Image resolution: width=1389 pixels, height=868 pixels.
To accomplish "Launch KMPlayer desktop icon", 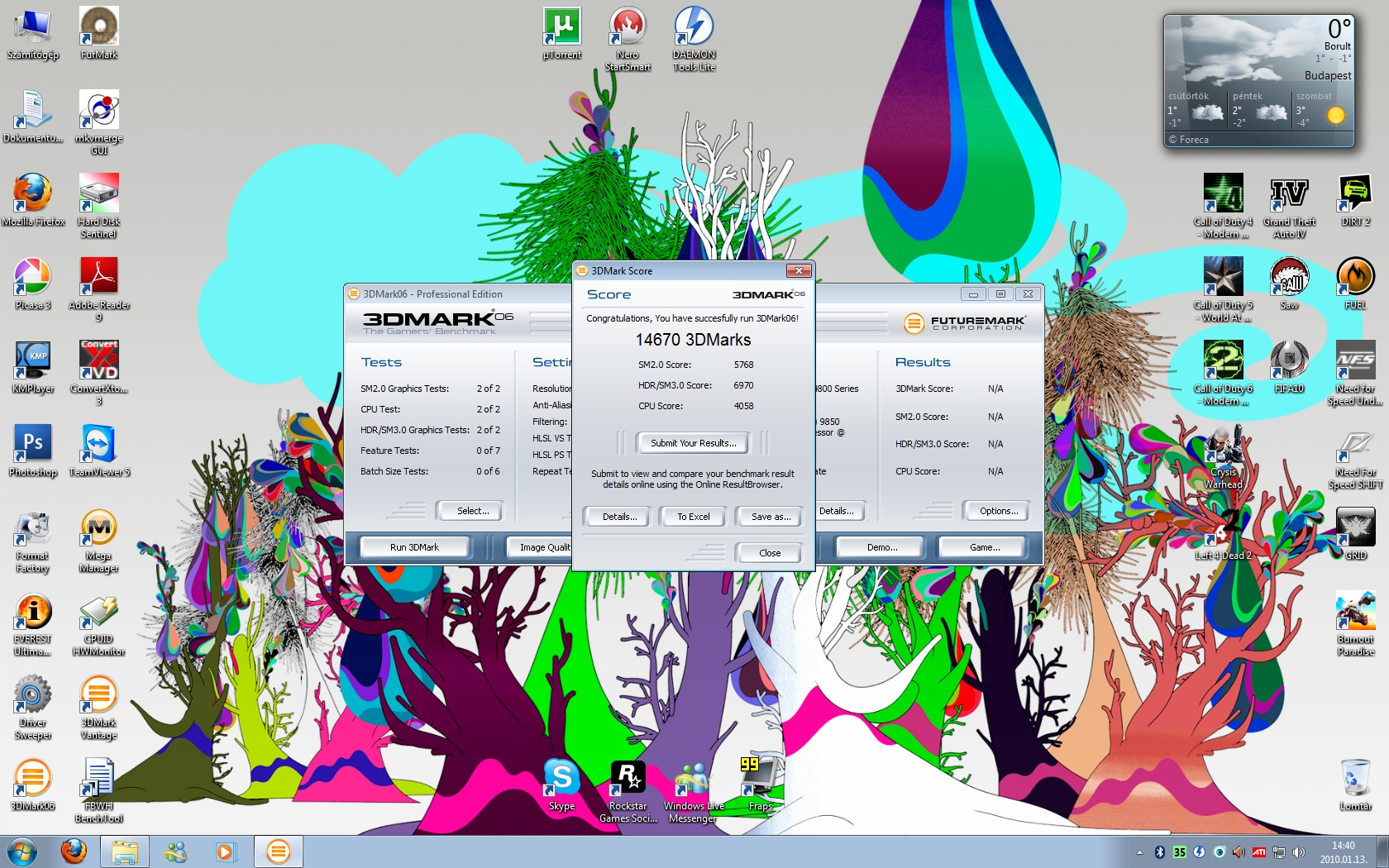I will point(33,367).
